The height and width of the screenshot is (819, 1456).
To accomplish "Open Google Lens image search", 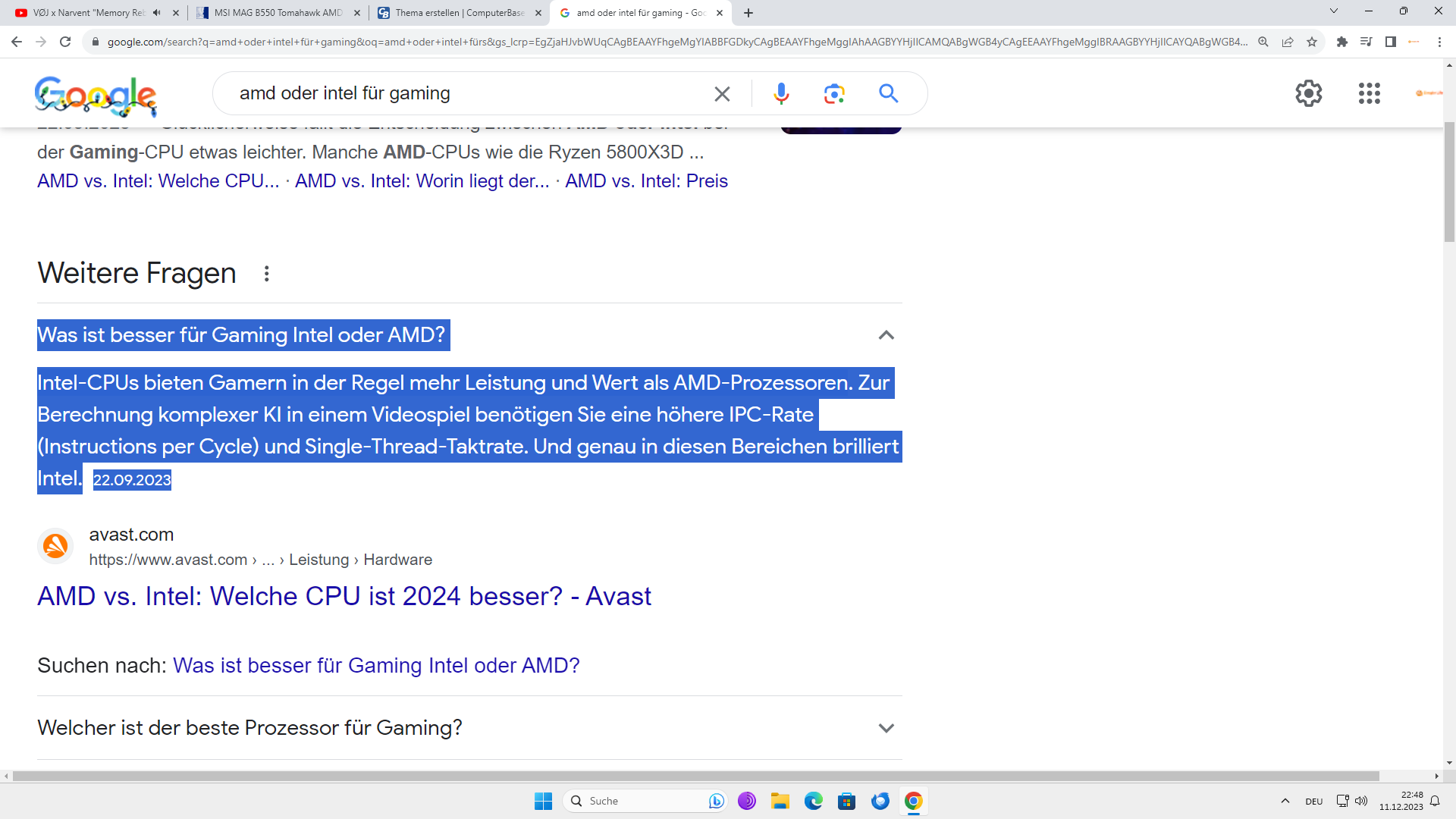I will point(834,93).
